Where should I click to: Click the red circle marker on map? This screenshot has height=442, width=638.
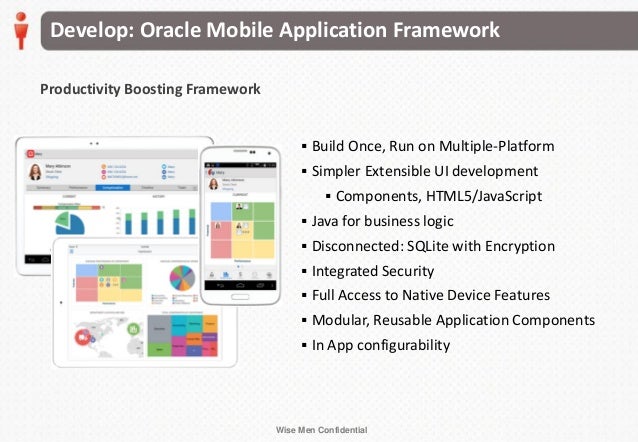click(x=83, y=337)
